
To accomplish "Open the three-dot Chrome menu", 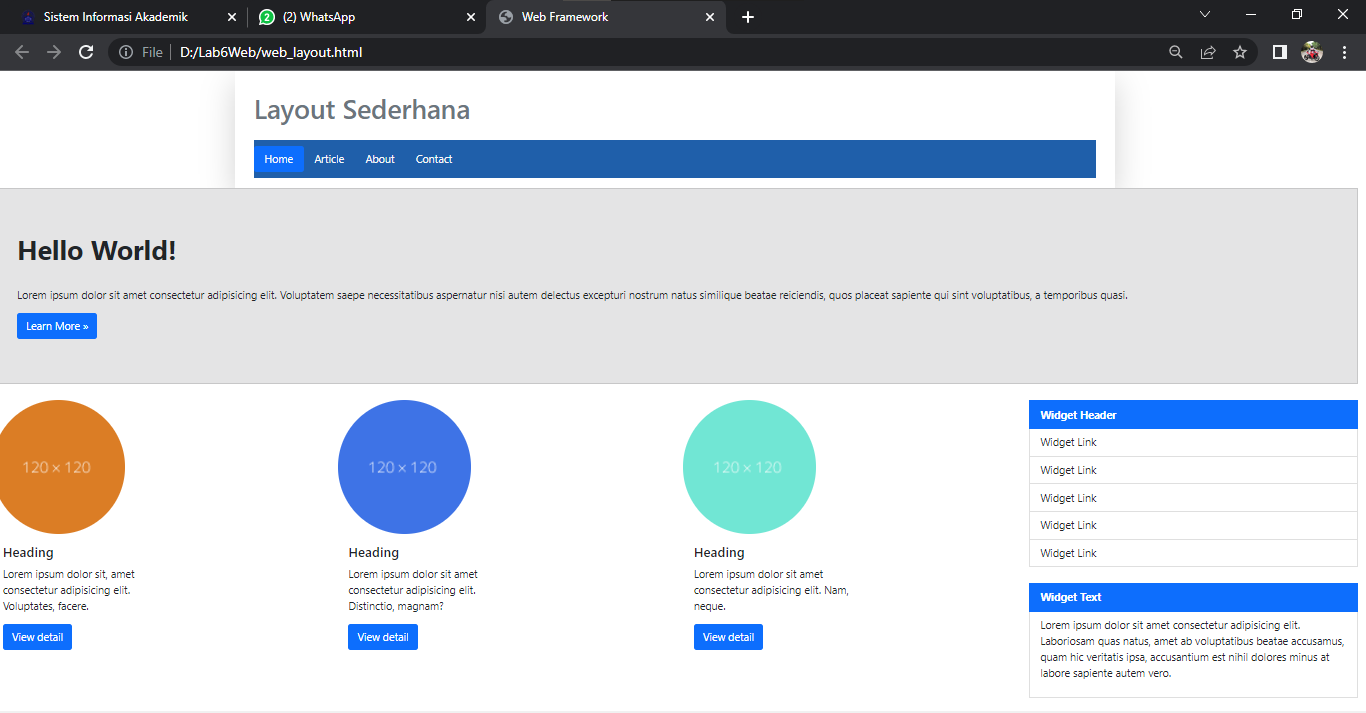I will tap(1345, 51).
